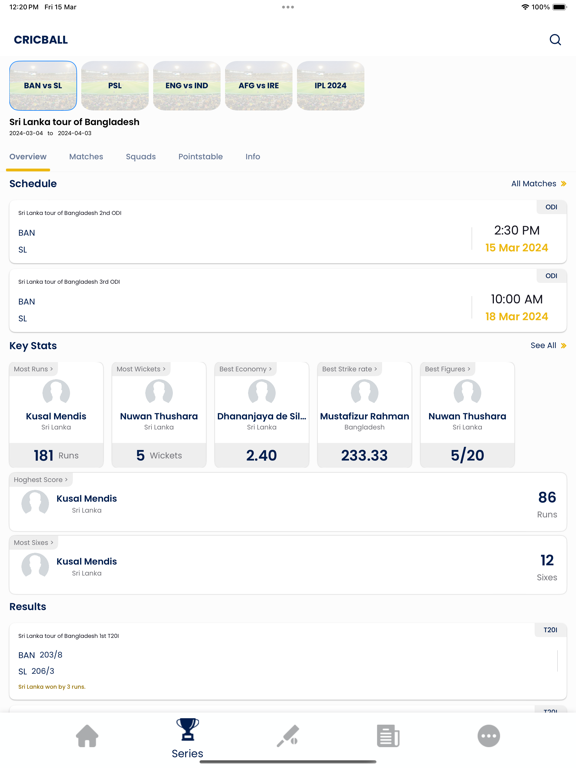Tap Mustafizur Rahman player avatar
Viewport: 576px width, 768px height.
click(x=364, y=392)
